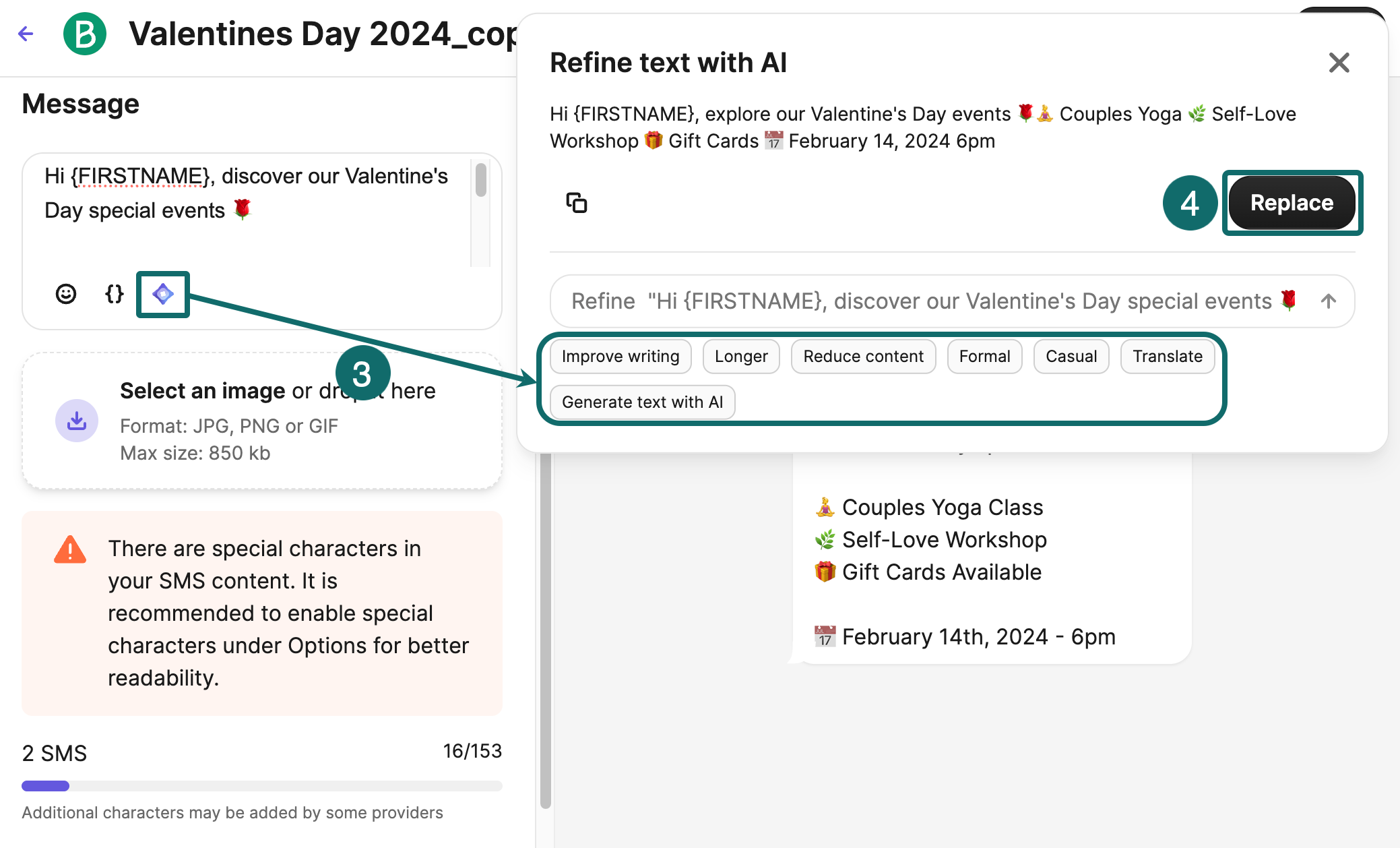Click the image upload download icon
Viewport: 1400px width, 848px height.
(x=77, y=421)
